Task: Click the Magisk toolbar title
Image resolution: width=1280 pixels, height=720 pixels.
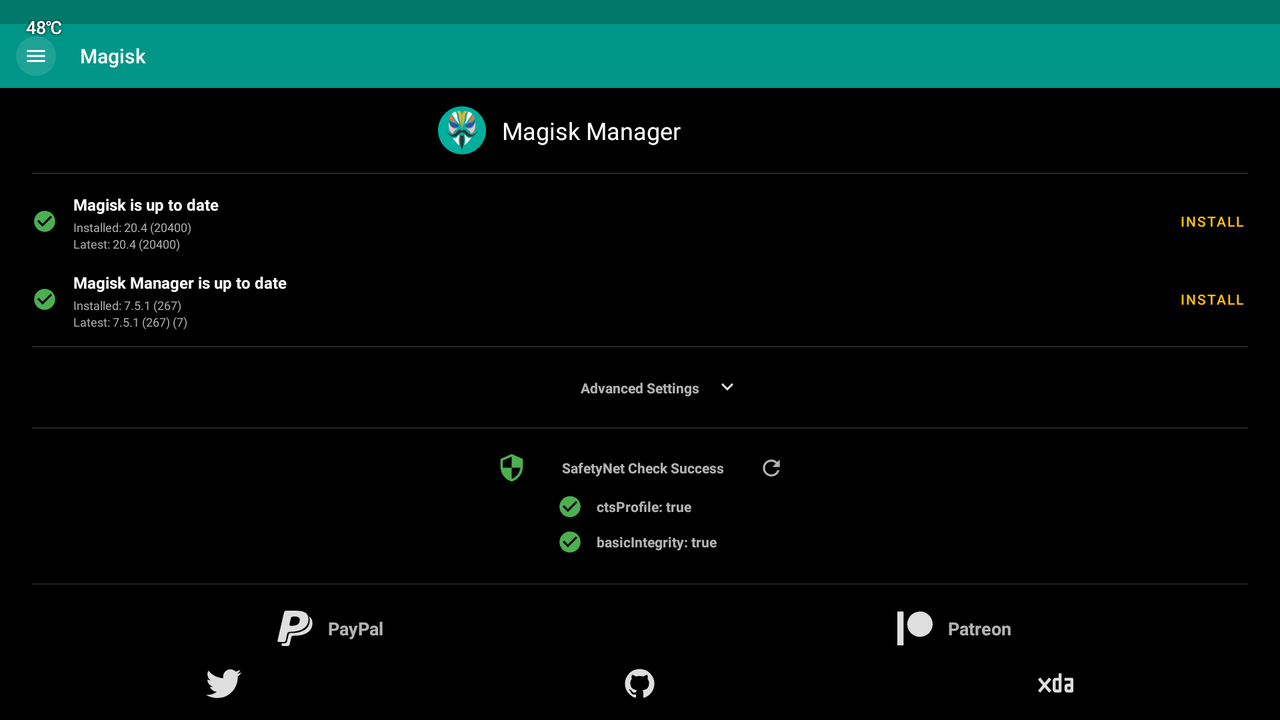Action: coord(113,57)
